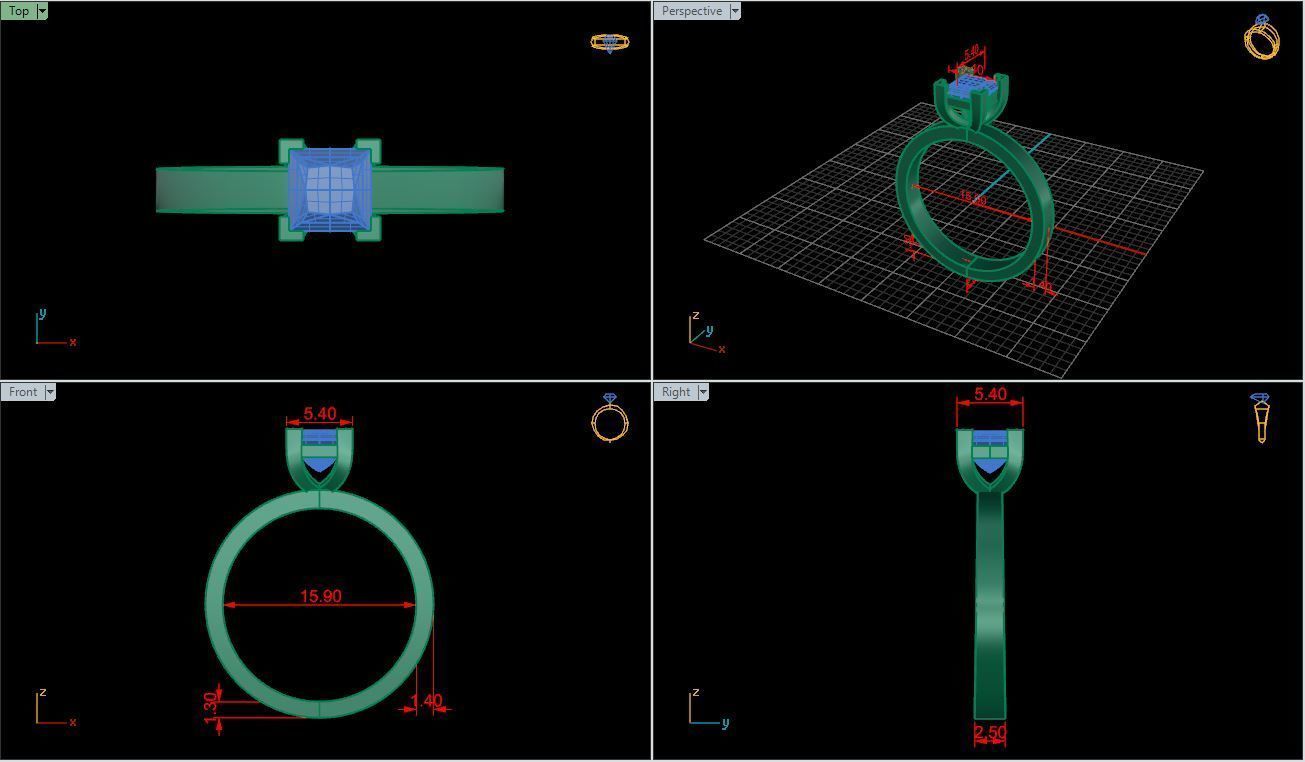Select the blue gemstone in Top viewport
This screenshot has height=762, width=1305.
(x=330, y=190)
